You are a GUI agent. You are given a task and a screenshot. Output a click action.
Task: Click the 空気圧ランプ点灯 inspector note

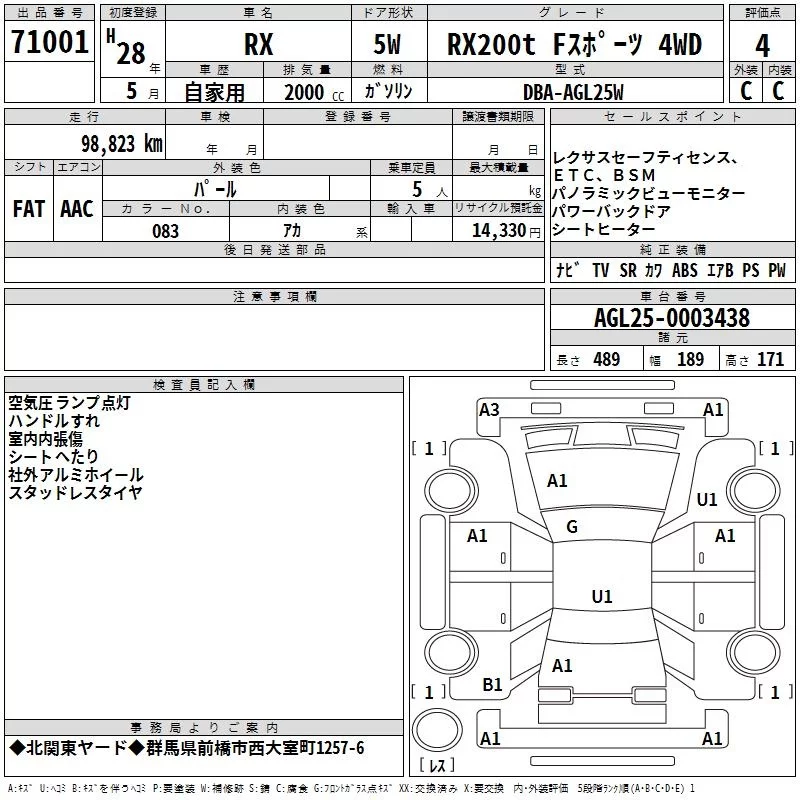pyautogui.click(x=69, y=403)
